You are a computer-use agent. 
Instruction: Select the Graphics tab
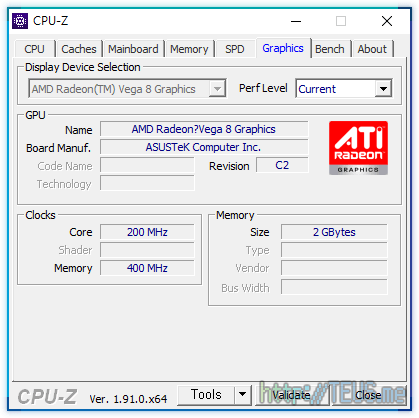click(x=283, y=48)
